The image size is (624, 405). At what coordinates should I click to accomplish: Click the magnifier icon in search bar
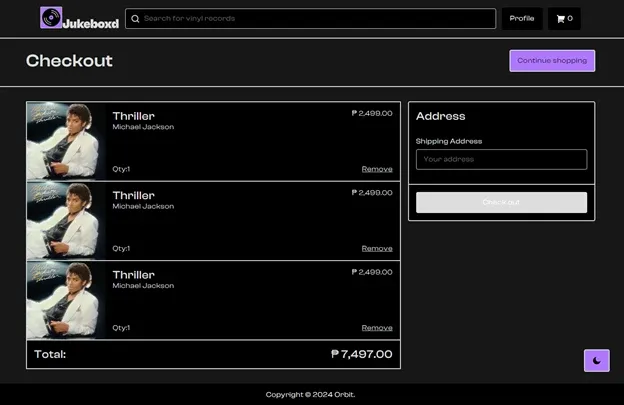[x=135, y=19]
